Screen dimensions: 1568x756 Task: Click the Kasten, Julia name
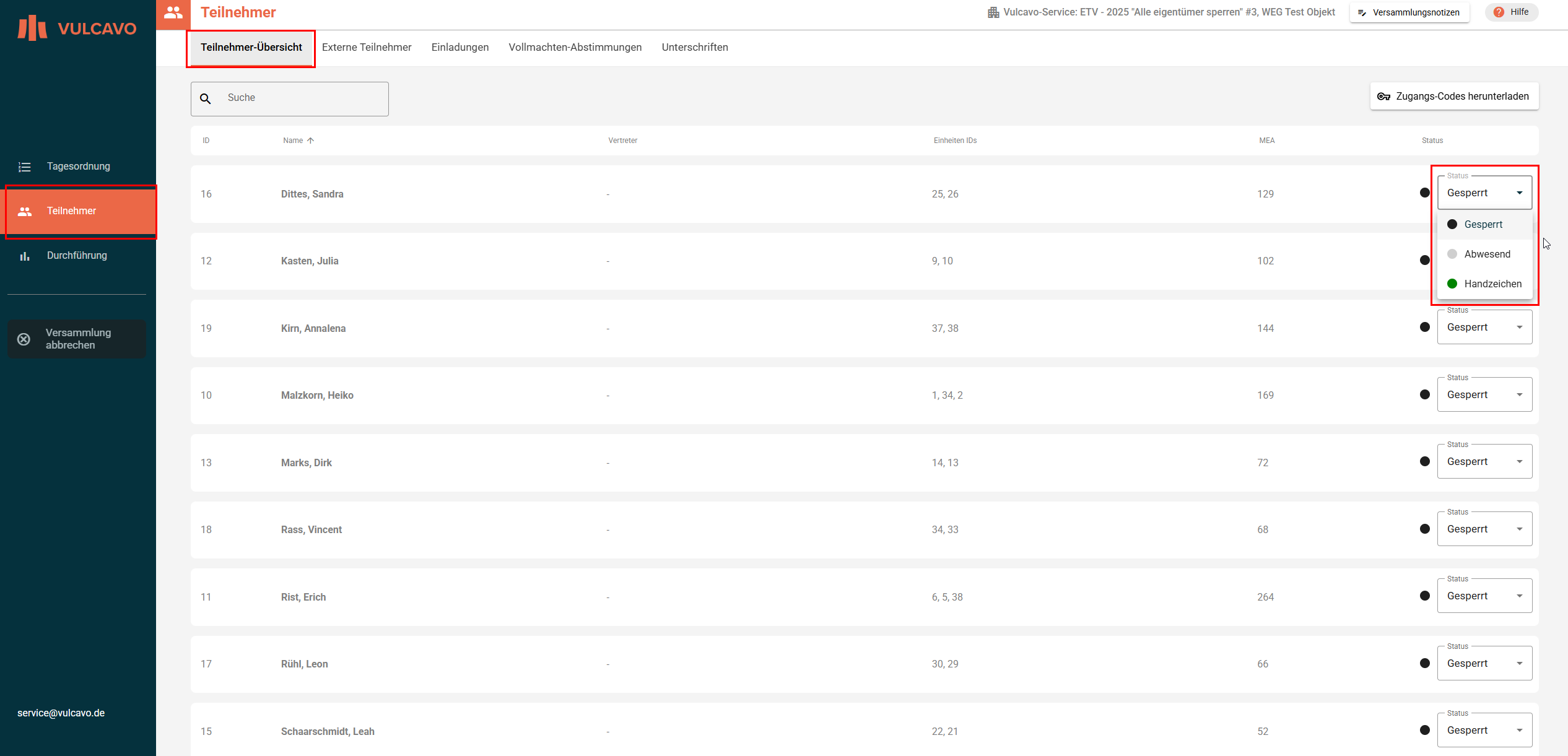click(310, 261)
